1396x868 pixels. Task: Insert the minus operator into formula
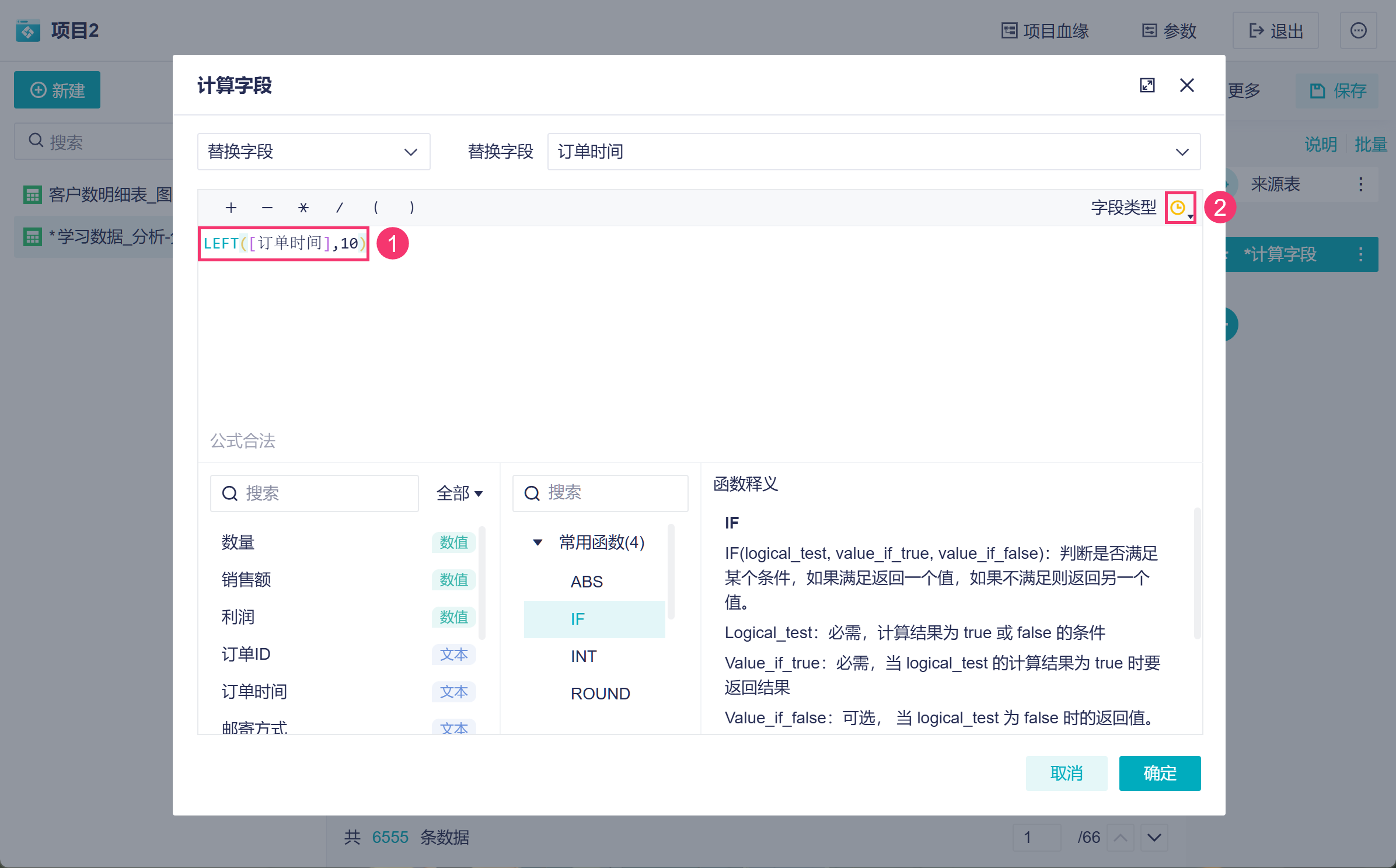pos(267,208)
